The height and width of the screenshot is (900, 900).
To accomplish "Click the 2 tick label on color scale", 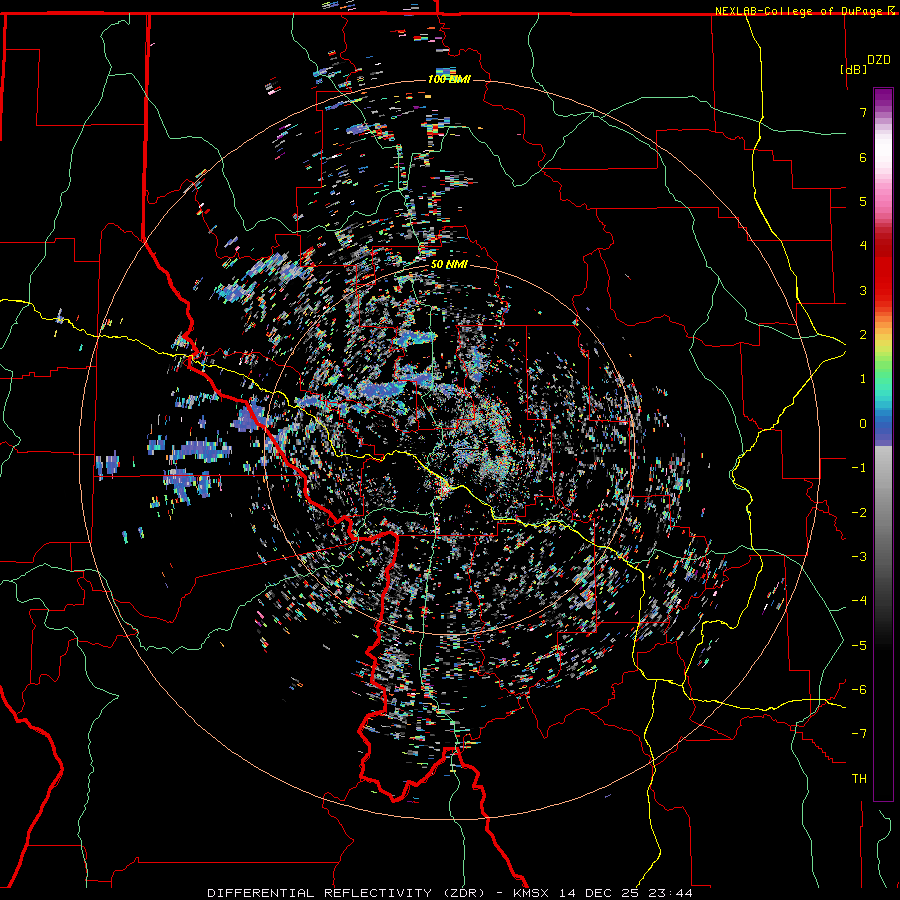I will tap(863, 334).
